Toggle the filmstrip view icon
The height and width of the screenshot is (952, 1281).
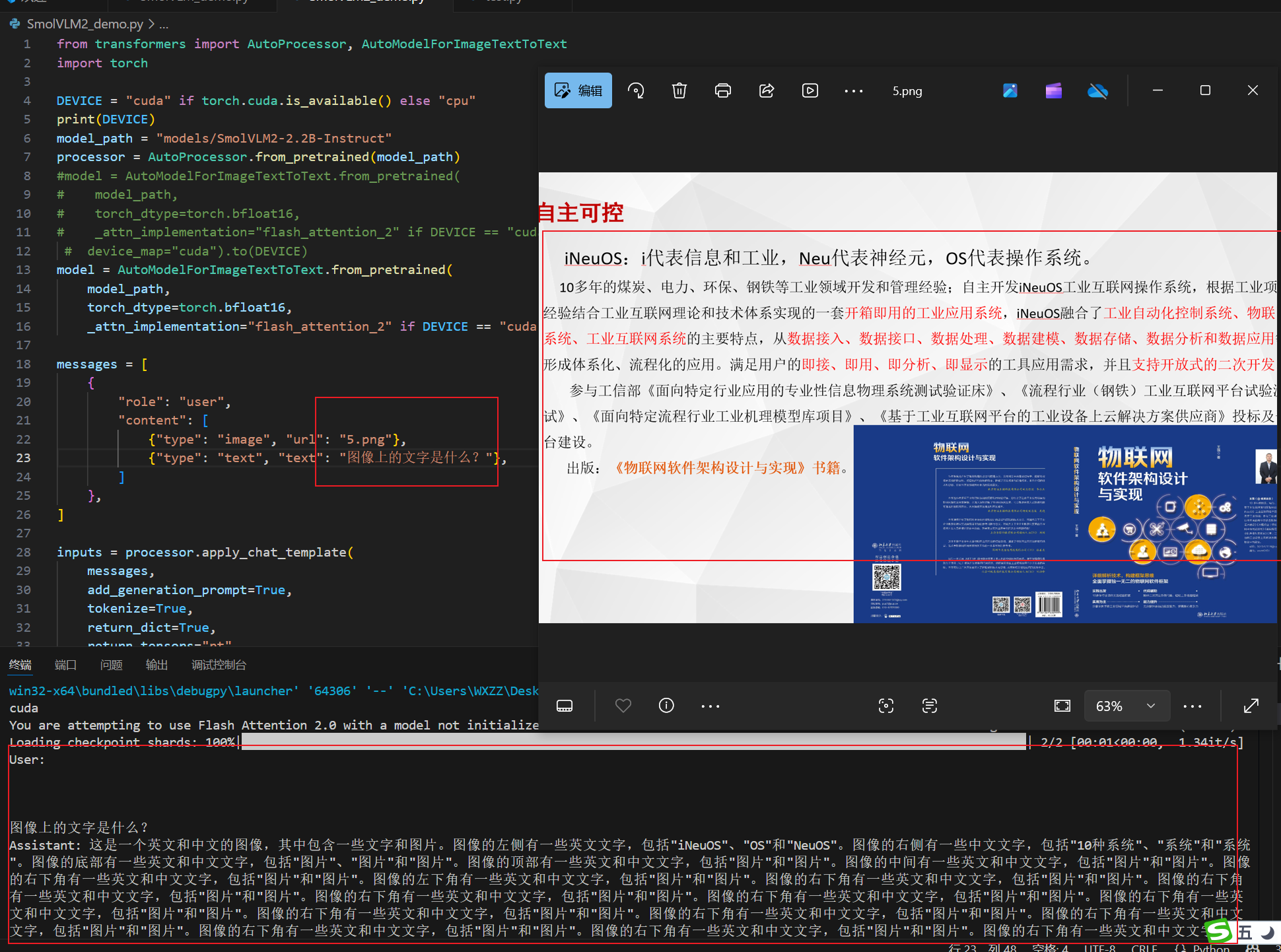pos(565,706)
